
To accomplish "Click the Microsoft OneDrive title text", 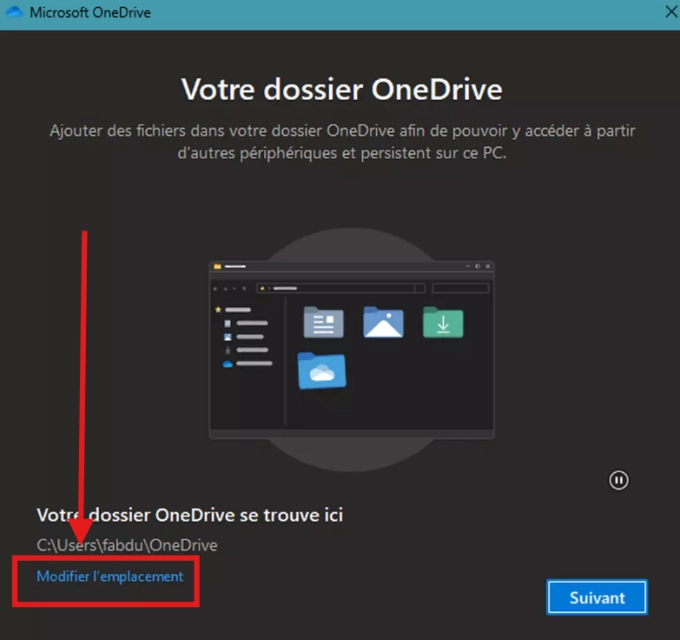I will pyautogui.click(x=90, y=13).
